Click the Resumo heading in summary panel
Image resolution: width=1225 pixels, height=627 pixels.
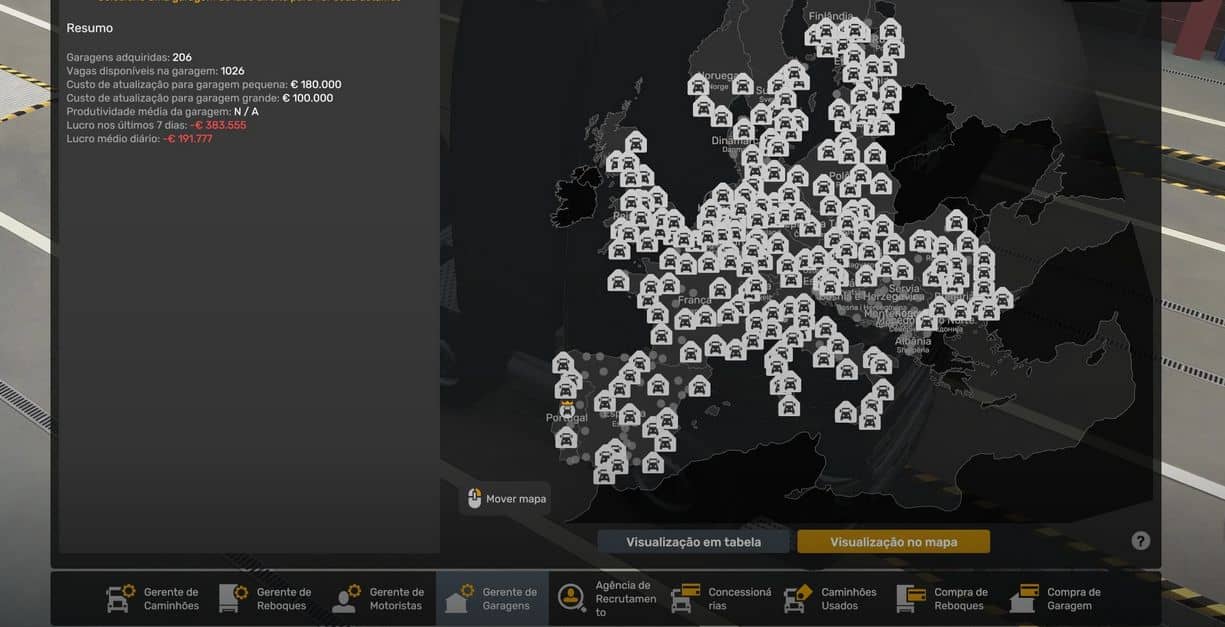[90, 28]
